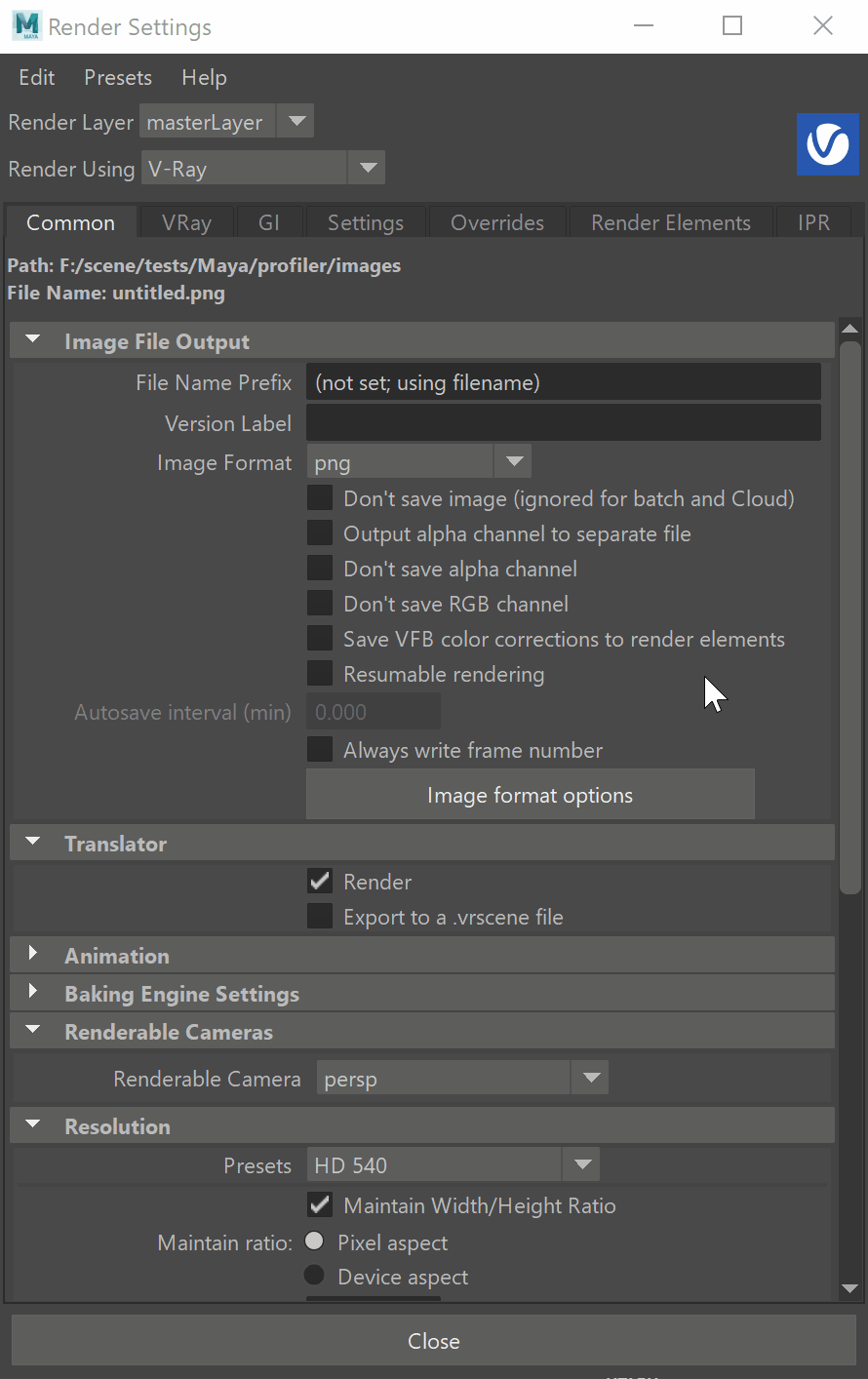Enable Don't save RGB channel checkbox
Image resolution: width=868 pixels, height=1379 pixels.
(320, 604)
